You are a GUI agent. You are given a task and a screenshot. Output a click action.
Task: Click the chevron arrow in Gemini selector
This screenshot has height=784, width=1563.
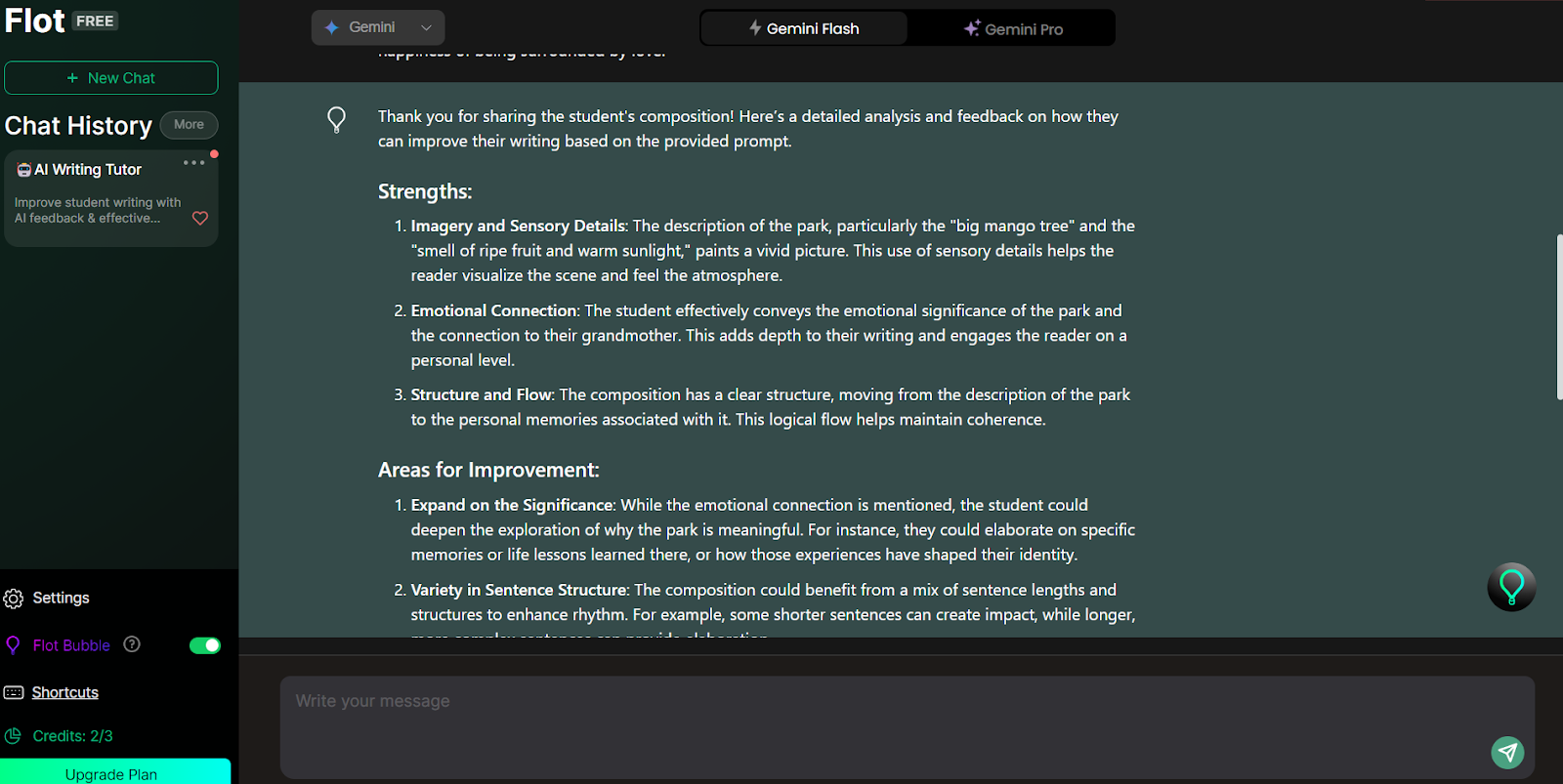coord(426,28)
